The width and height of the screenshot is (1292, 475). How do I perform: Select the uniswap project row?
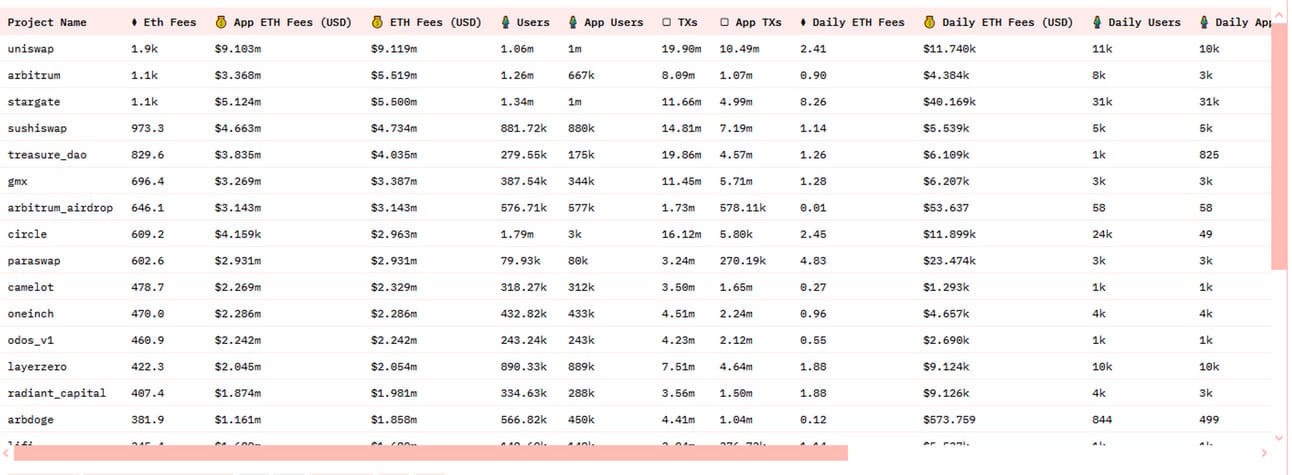638,48
